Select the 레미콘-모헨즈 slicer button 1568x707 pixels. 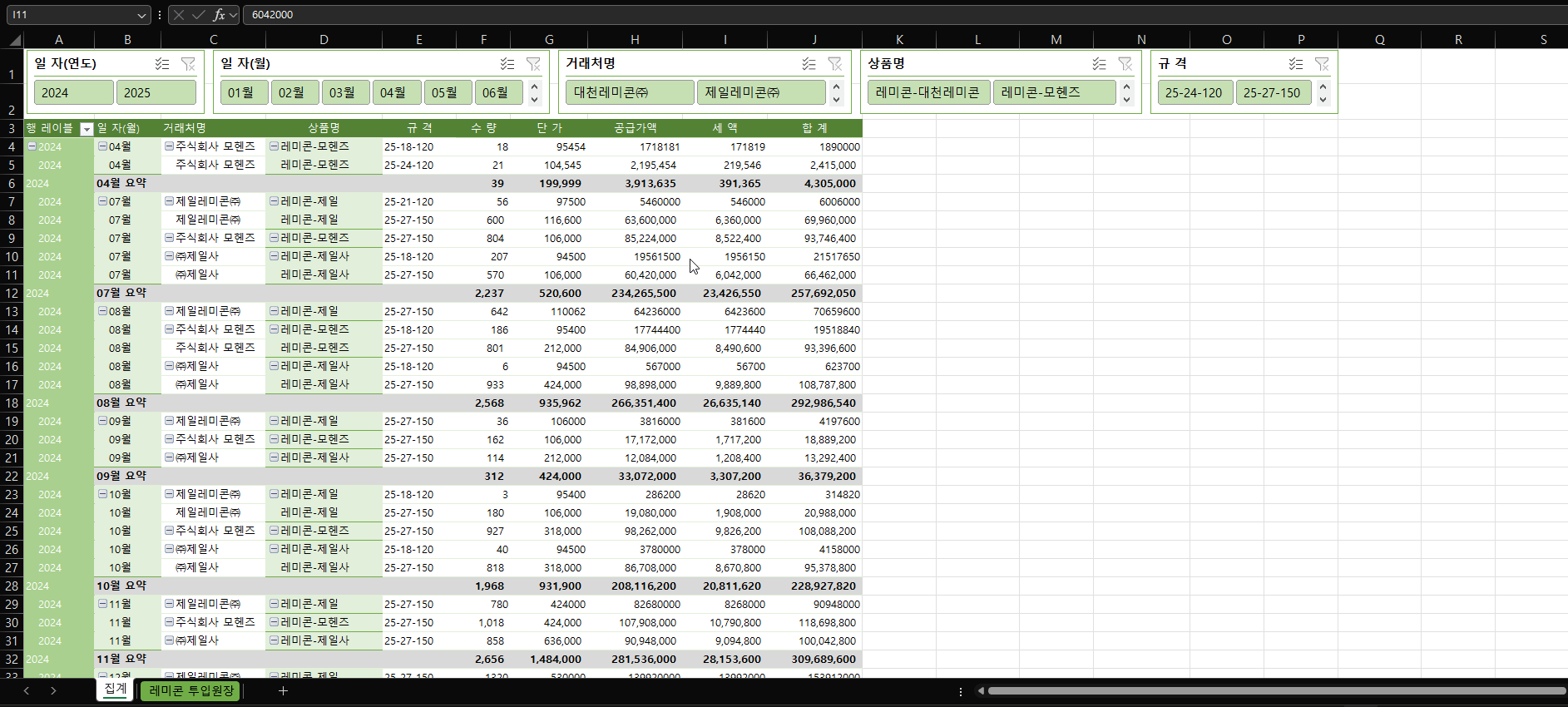[x=1053, y=92]
